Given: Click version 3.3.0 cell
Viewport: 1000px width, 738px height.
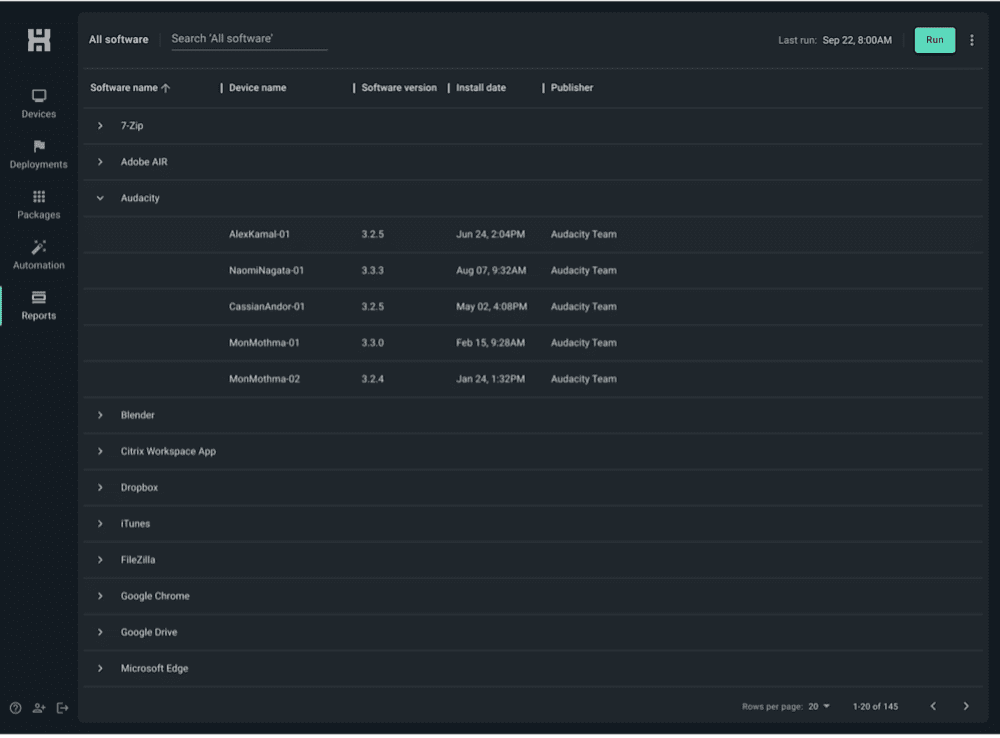Looking at the screenshot, I should coord(372,343).
